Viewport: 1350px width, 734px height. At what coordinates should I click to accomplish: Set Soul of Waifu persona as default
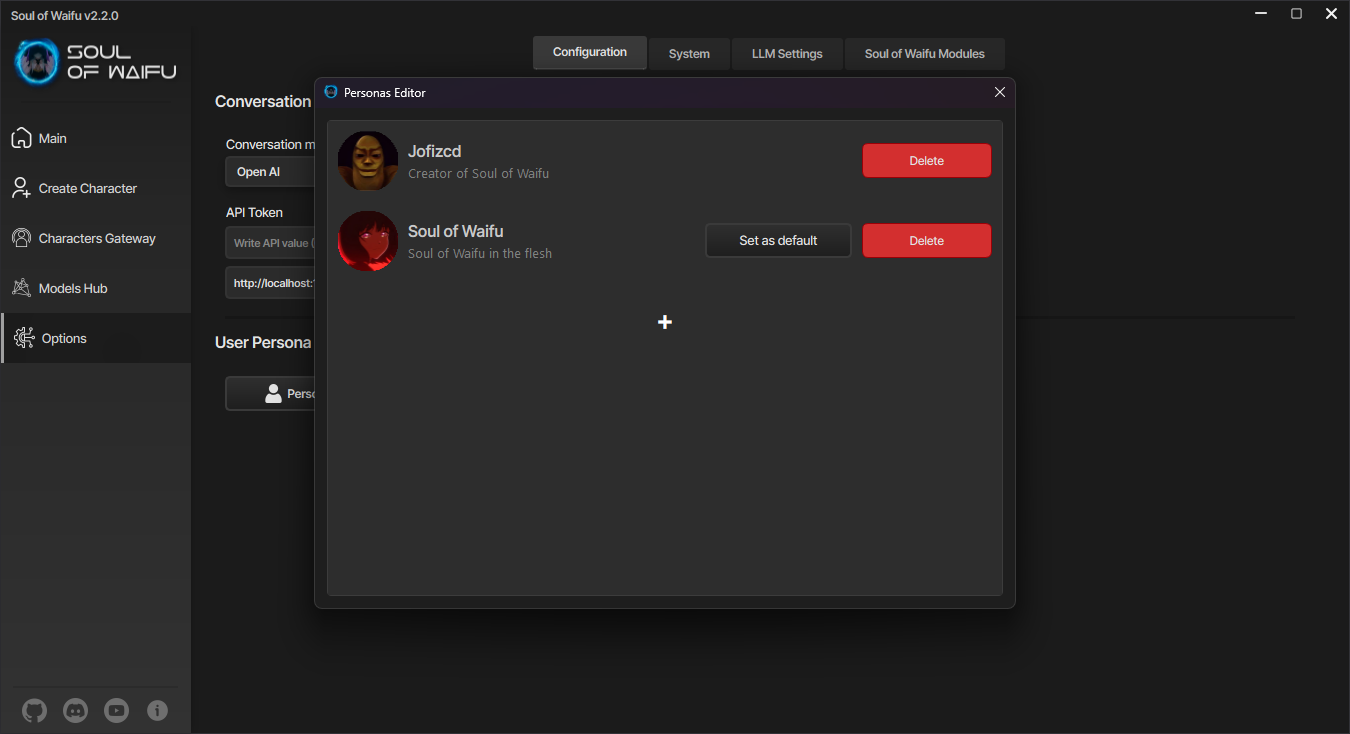pos(778,241)
